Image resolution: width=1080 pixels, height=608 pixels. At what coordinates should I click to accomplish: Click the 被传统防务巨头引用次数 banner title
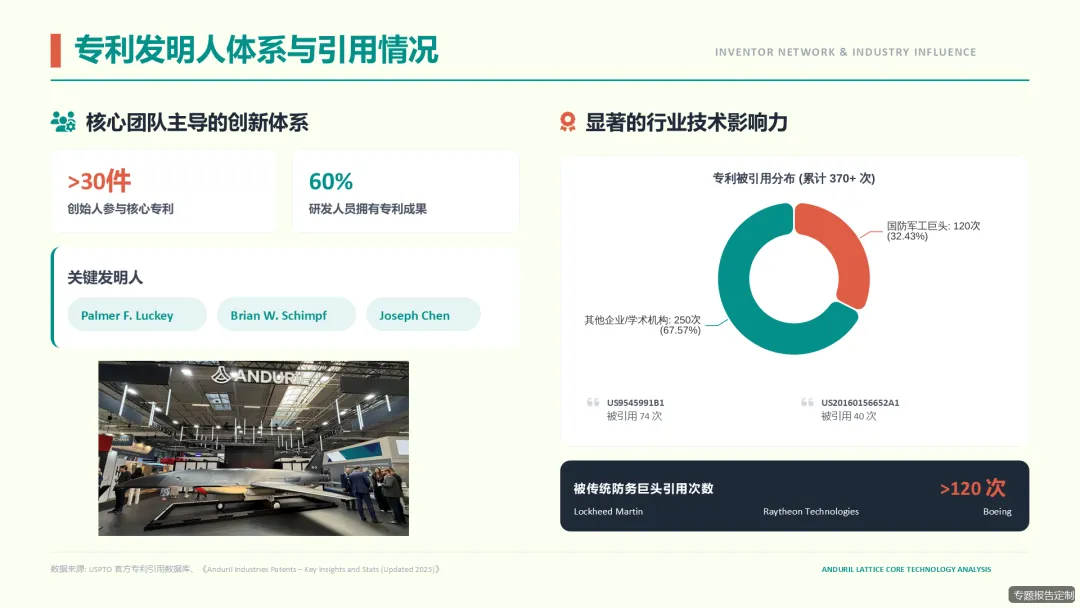(x=643, y=488)
